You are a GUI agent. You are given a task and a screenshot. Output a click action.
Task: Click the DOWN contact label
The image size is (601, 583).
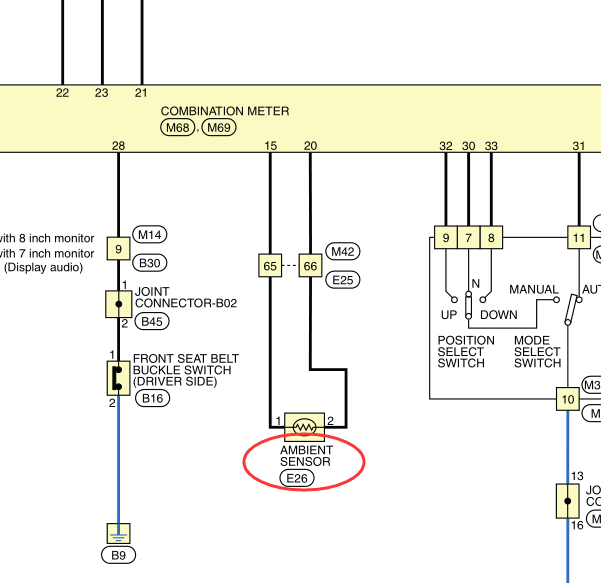[x=499, y=315]
